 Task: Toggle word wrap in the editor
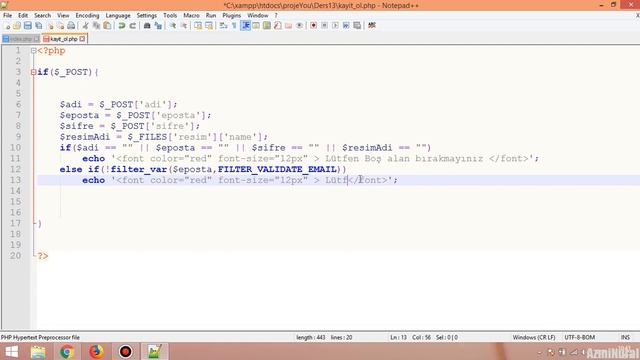223,26
